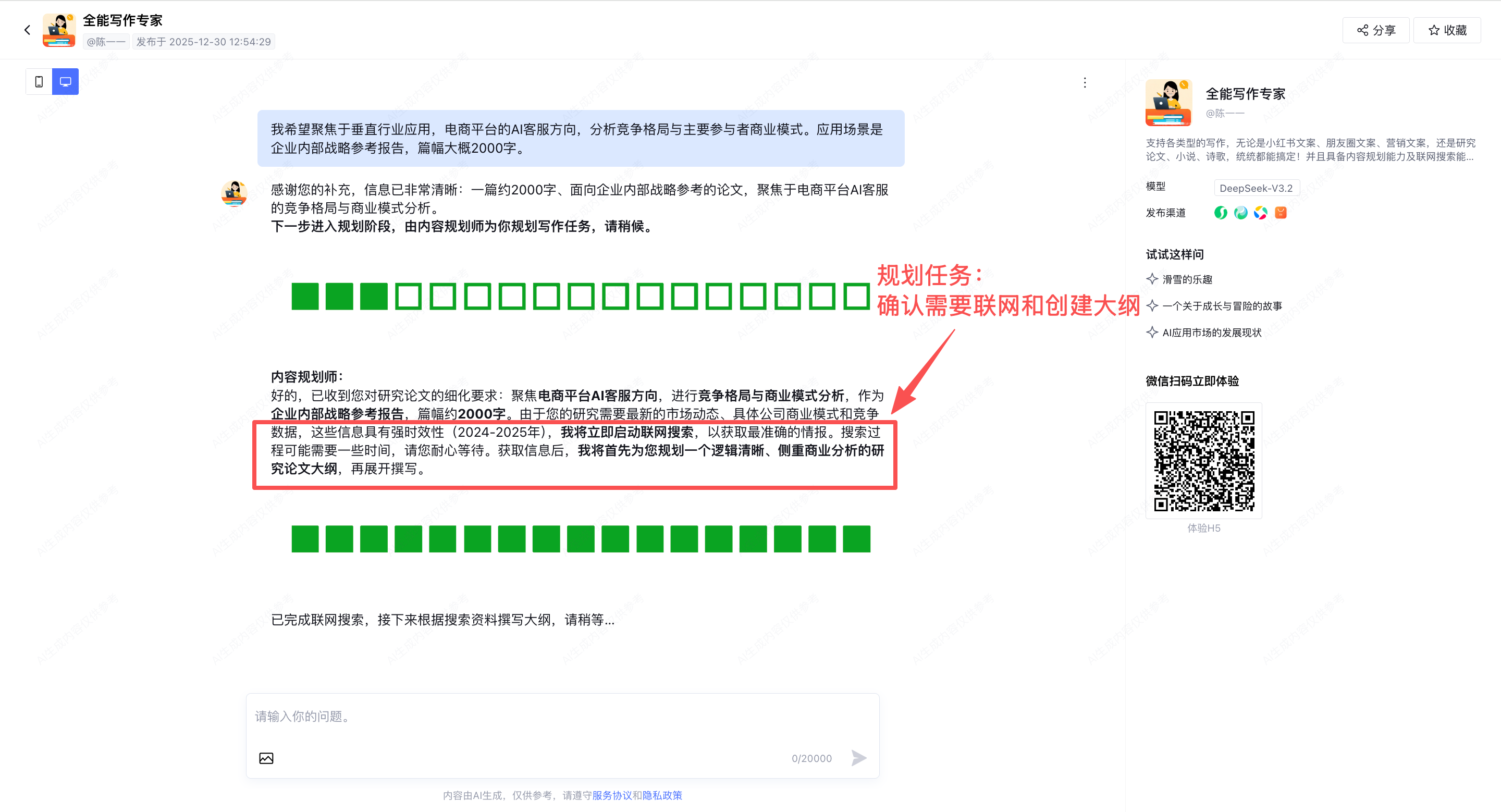Open the 服务协议 link
The image size is (1501, 812).
612,796
